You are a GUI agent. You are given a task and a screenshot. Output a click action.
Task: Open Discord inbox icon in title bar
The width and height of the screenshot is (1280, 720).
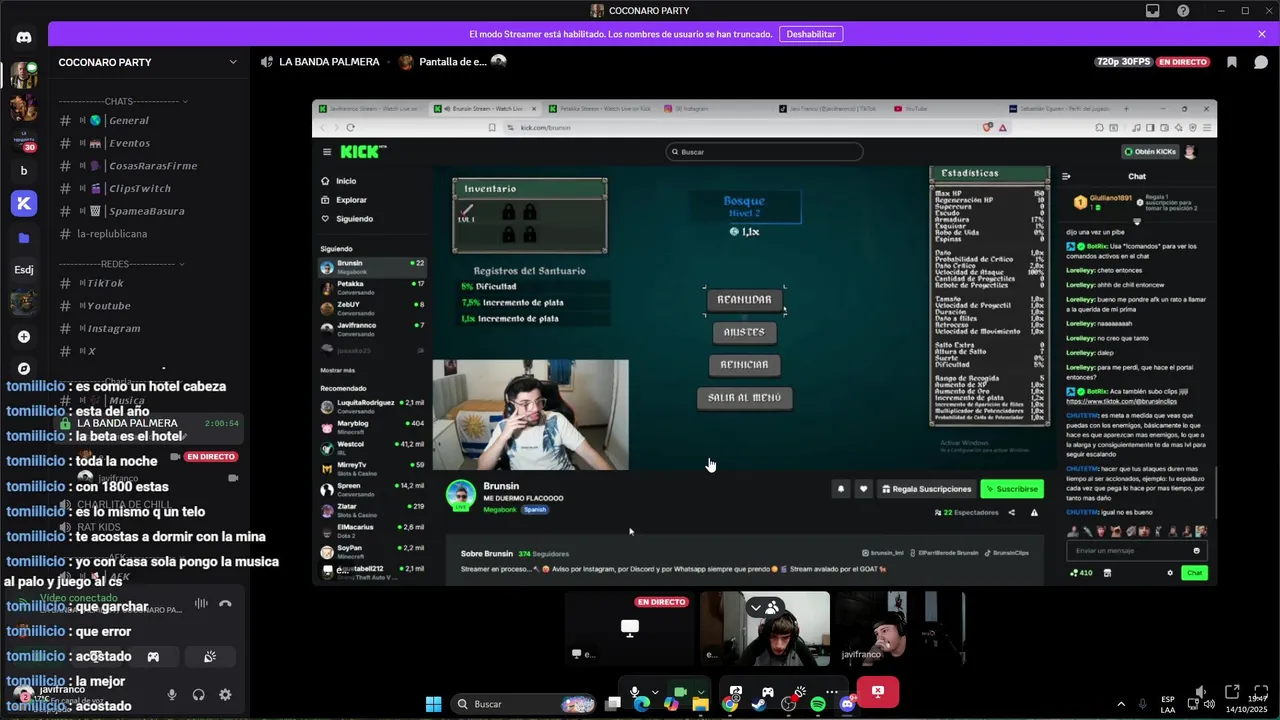tap(1153, 11)
